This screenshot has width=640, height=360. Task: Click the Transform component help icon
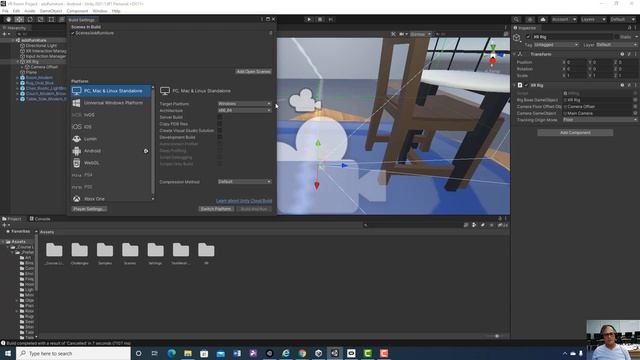[x=622, y=54]
